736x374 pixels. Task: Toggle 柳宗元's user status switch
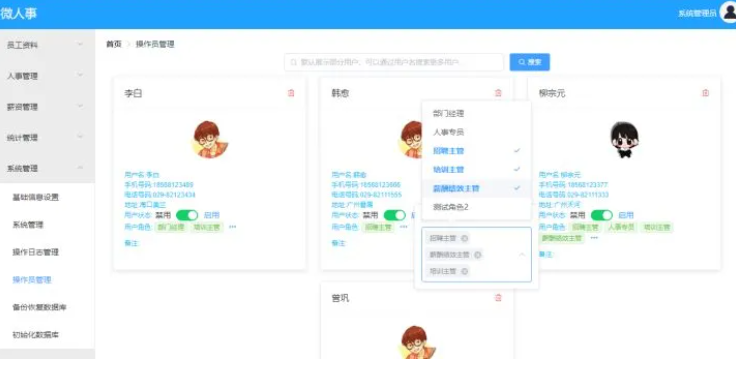(602, 215)
